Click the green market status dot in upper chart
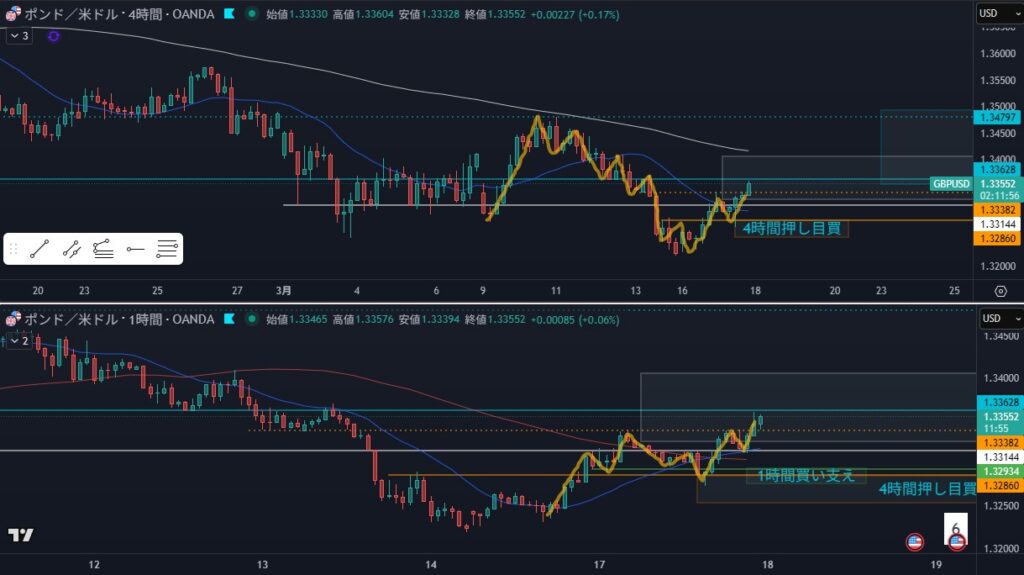The image size is (1024, 575). 250,14
